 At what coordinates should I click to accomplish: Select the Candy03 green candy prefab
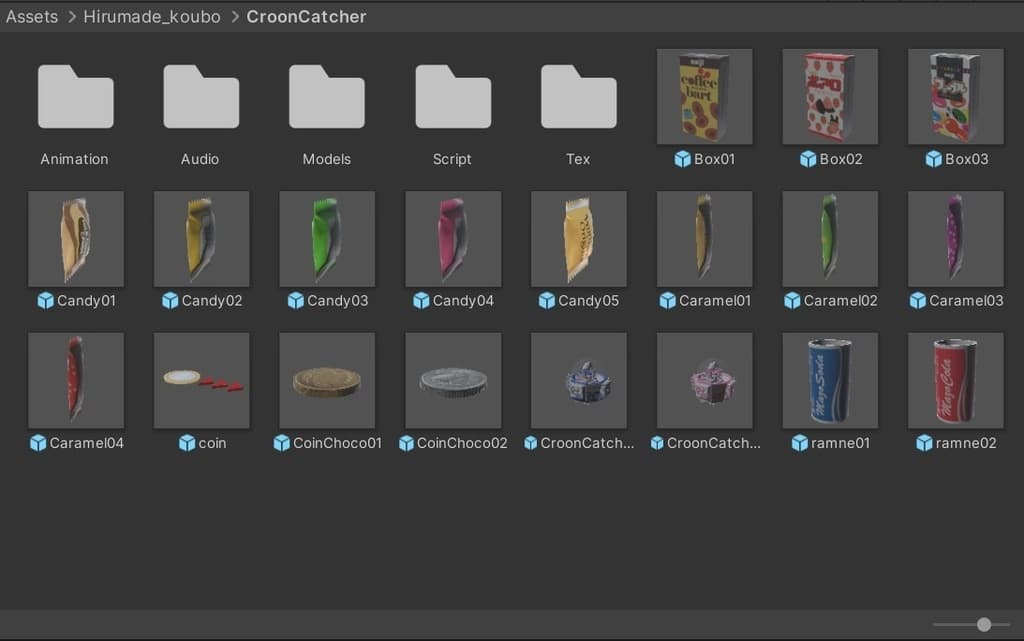(x=327, y=239)
